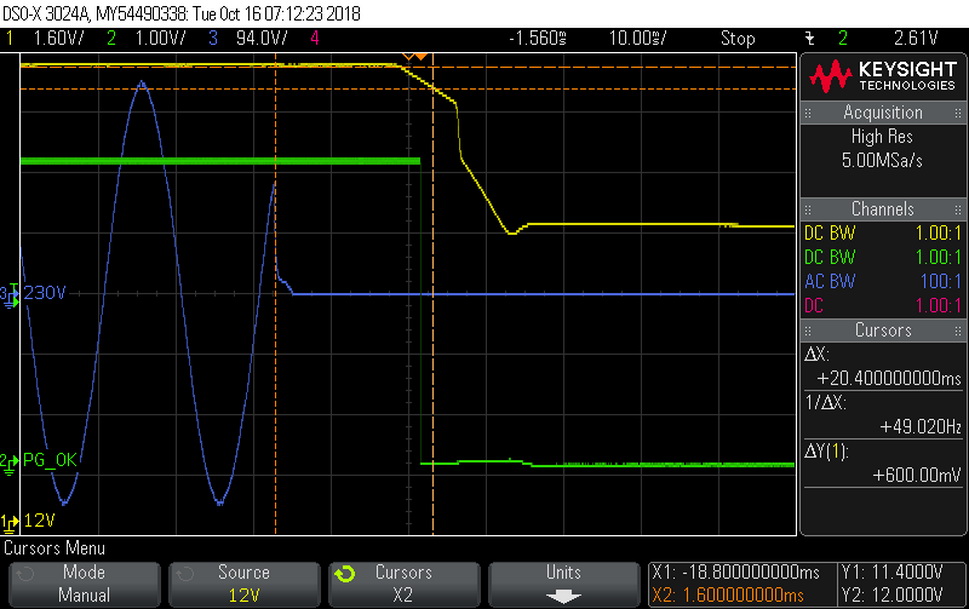Click the 5.00MSa/s sample rate
Viewport: 969px width, 609px height.
pyautogui.click(x=882, y=161)
